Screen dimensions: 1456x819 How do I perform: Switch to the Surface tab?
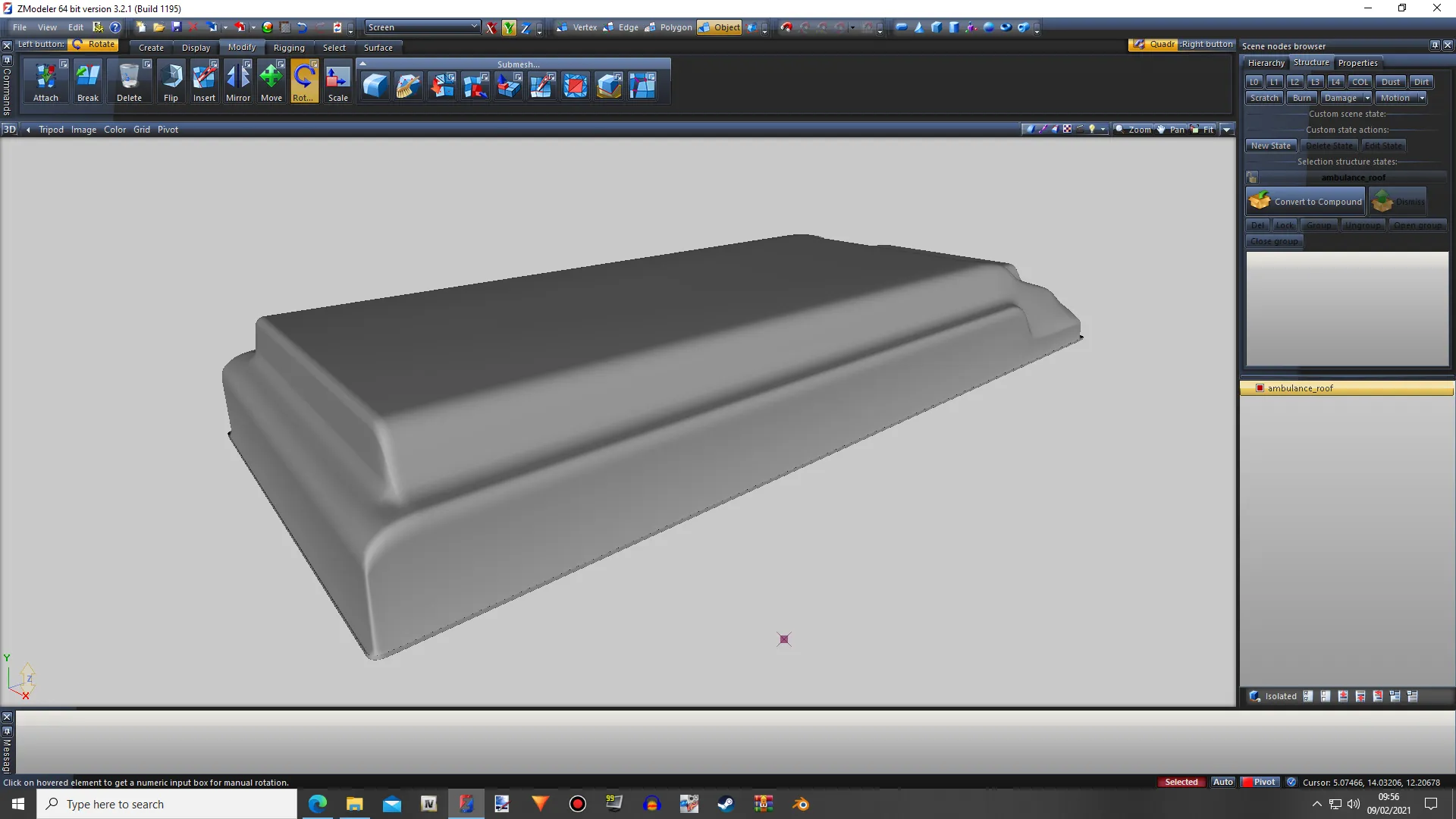(x=378, y=48)
